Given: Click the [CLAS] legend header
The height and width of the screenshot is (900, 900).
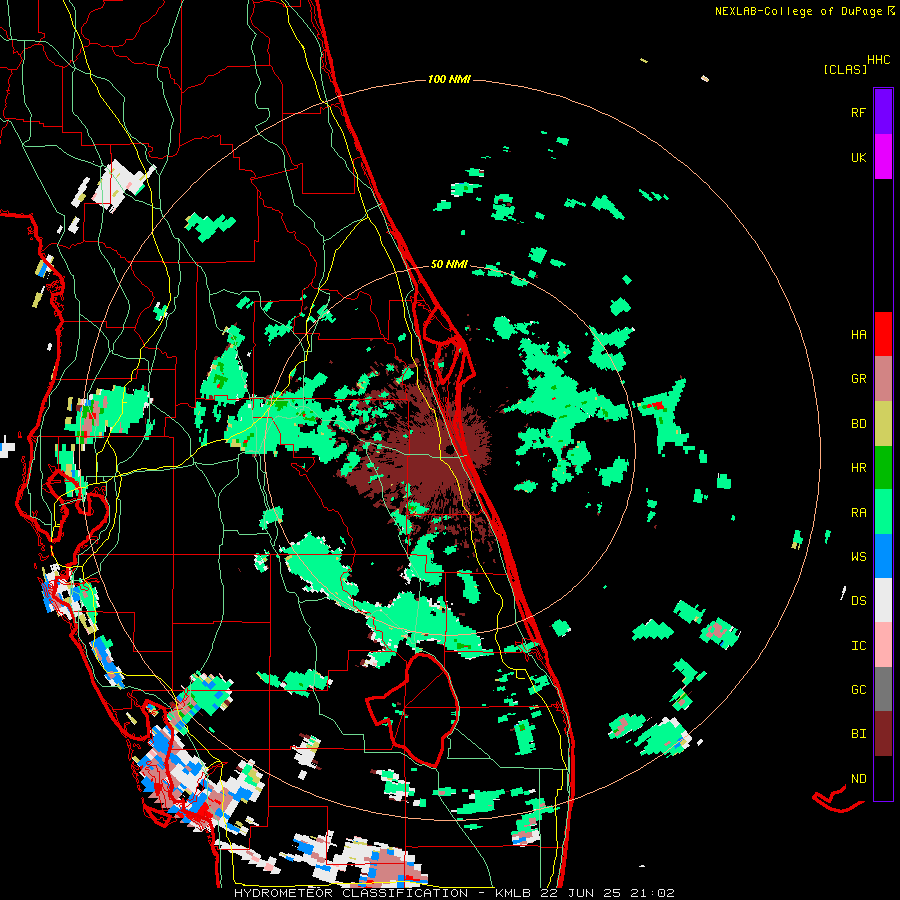Looking at the screenshot, I should click(845, 69).
